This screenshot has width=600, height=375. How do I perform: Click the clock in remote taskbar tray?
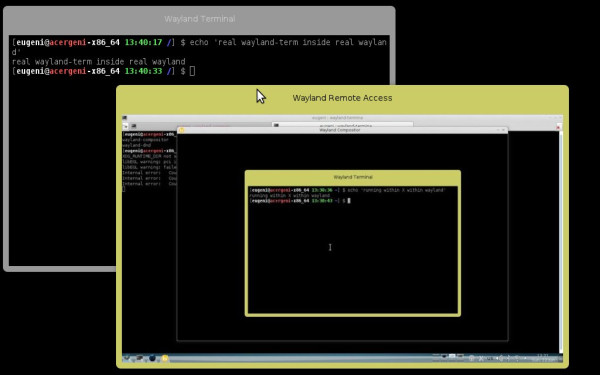[x=543, y=359]
